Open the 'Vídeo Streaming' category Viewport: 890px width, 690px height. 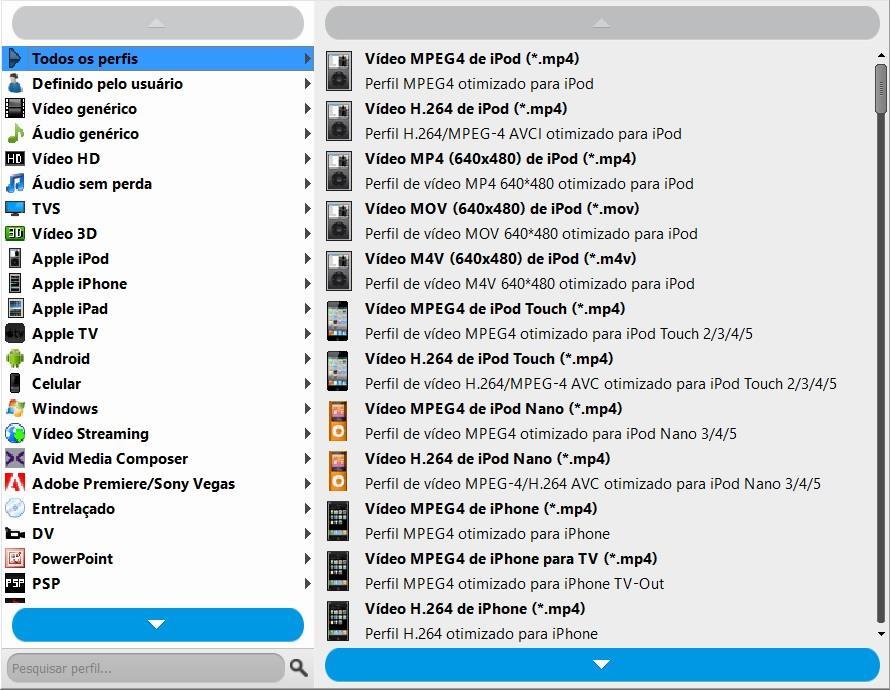[158, 434]
